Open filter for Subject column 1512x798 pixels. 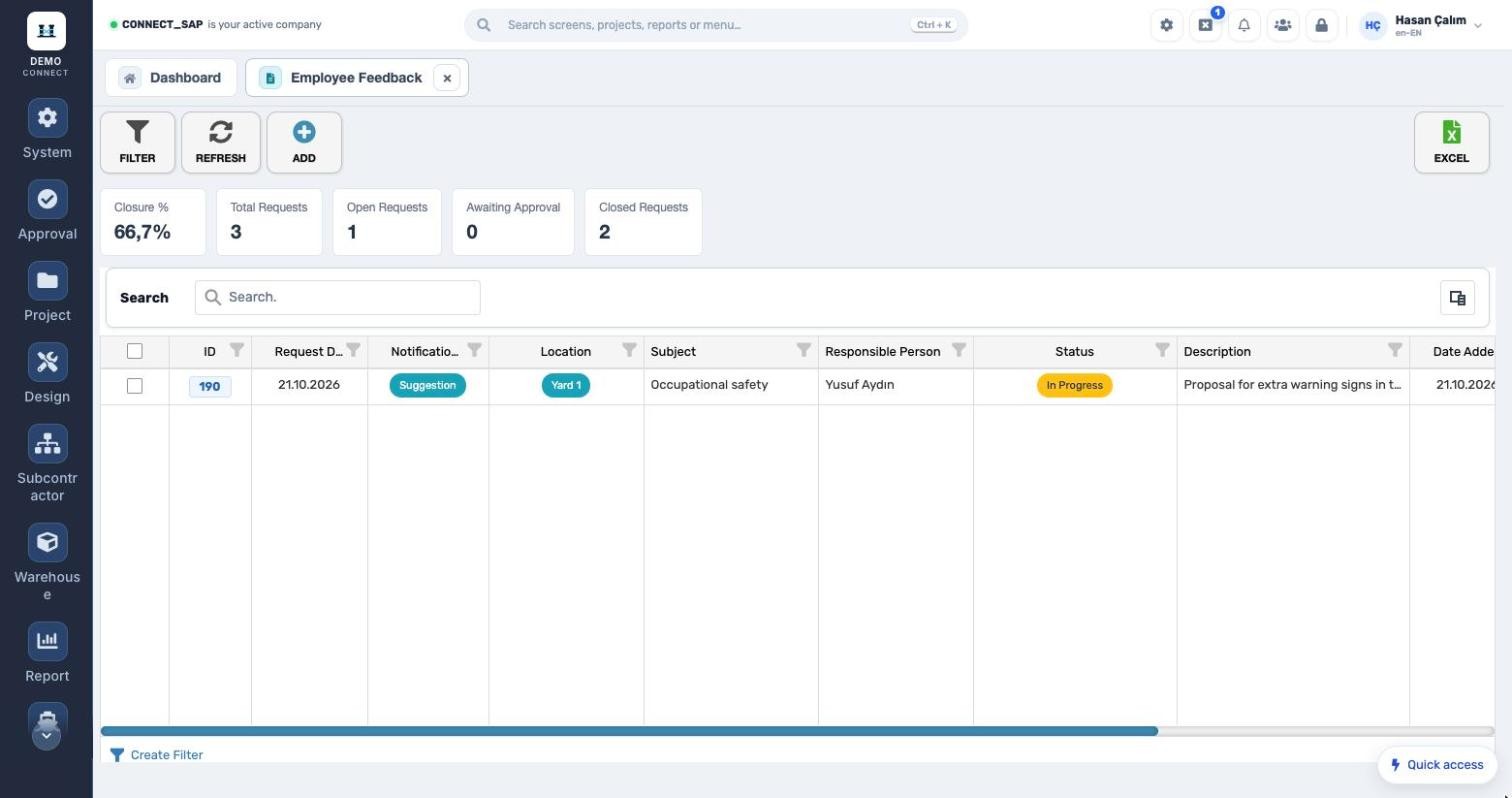[803, 350]
